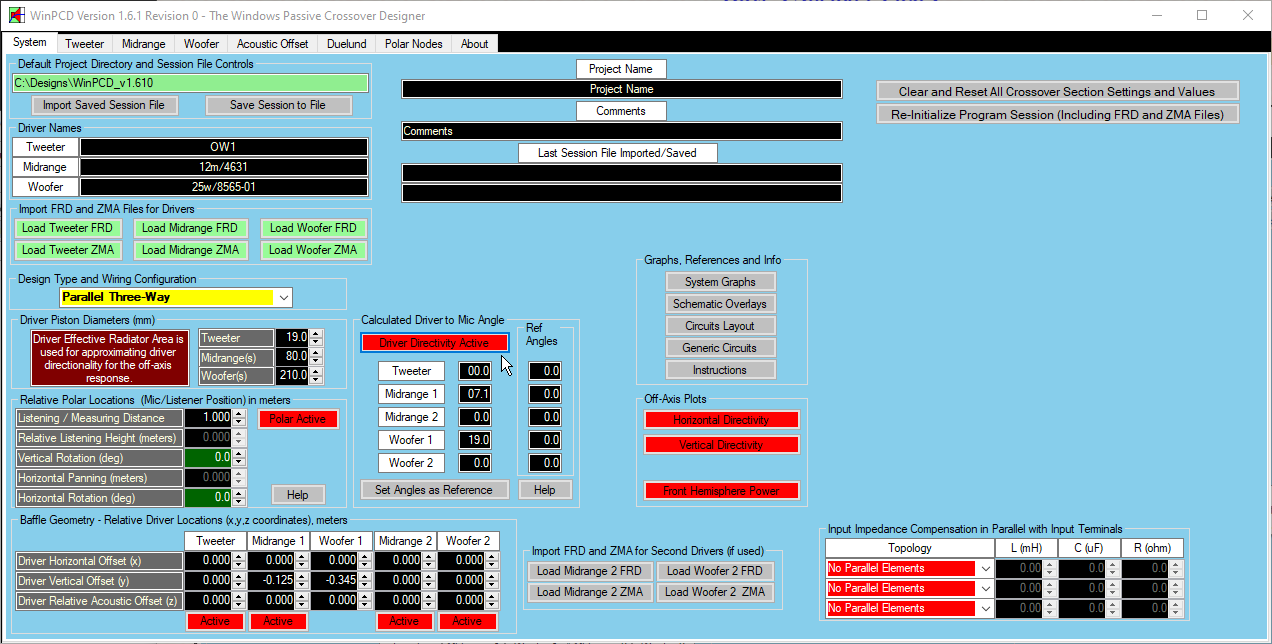Open System Graphs
The width and height of the screenshot is (1272, 644).
720,282
